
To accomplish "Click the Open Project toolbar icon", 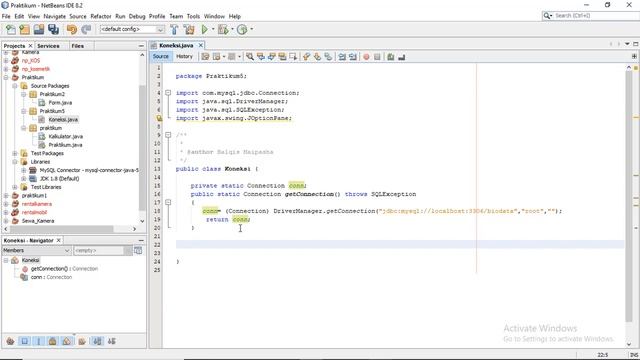I will (x=39, y=29).
